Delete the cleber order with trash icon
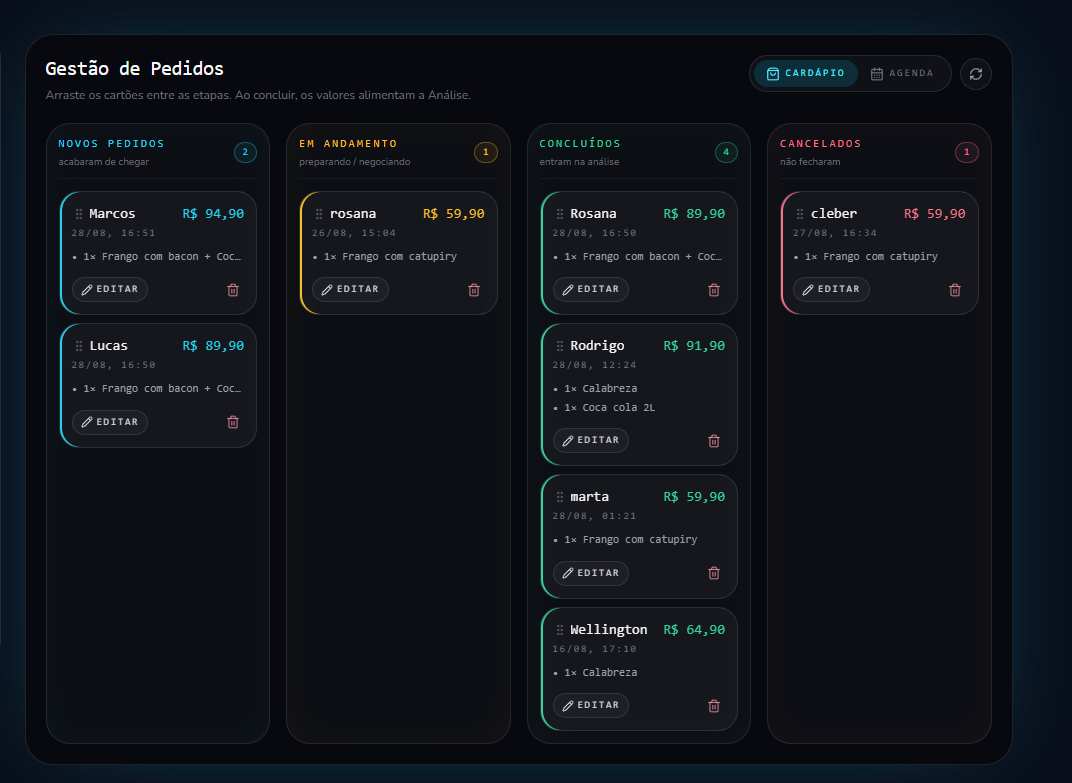 [955, 290]
